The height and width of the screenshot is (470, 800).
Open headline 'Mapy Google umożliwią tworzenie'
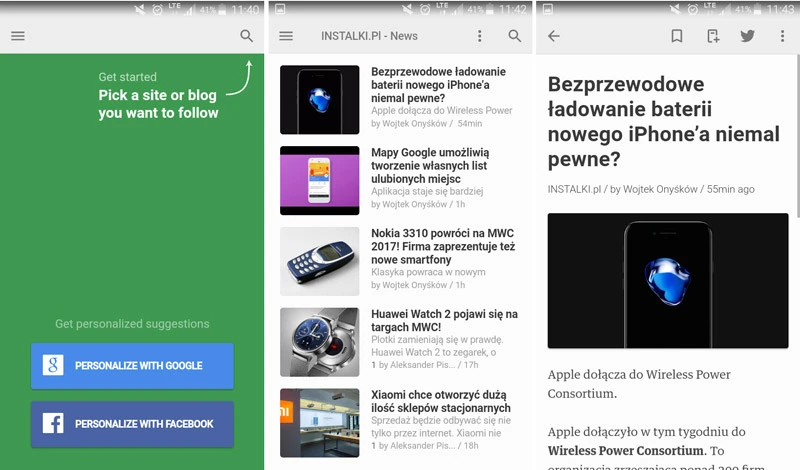430,165
